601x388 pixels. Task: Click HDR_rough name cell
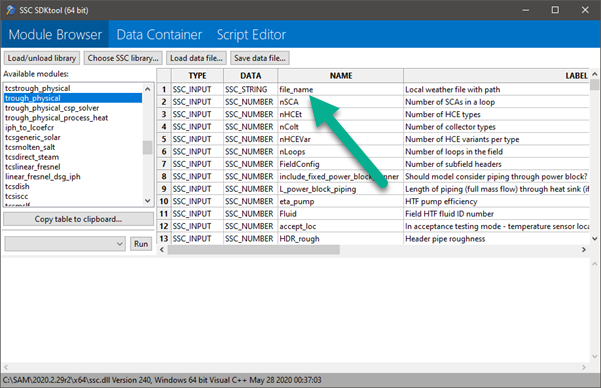coord(340,238)
